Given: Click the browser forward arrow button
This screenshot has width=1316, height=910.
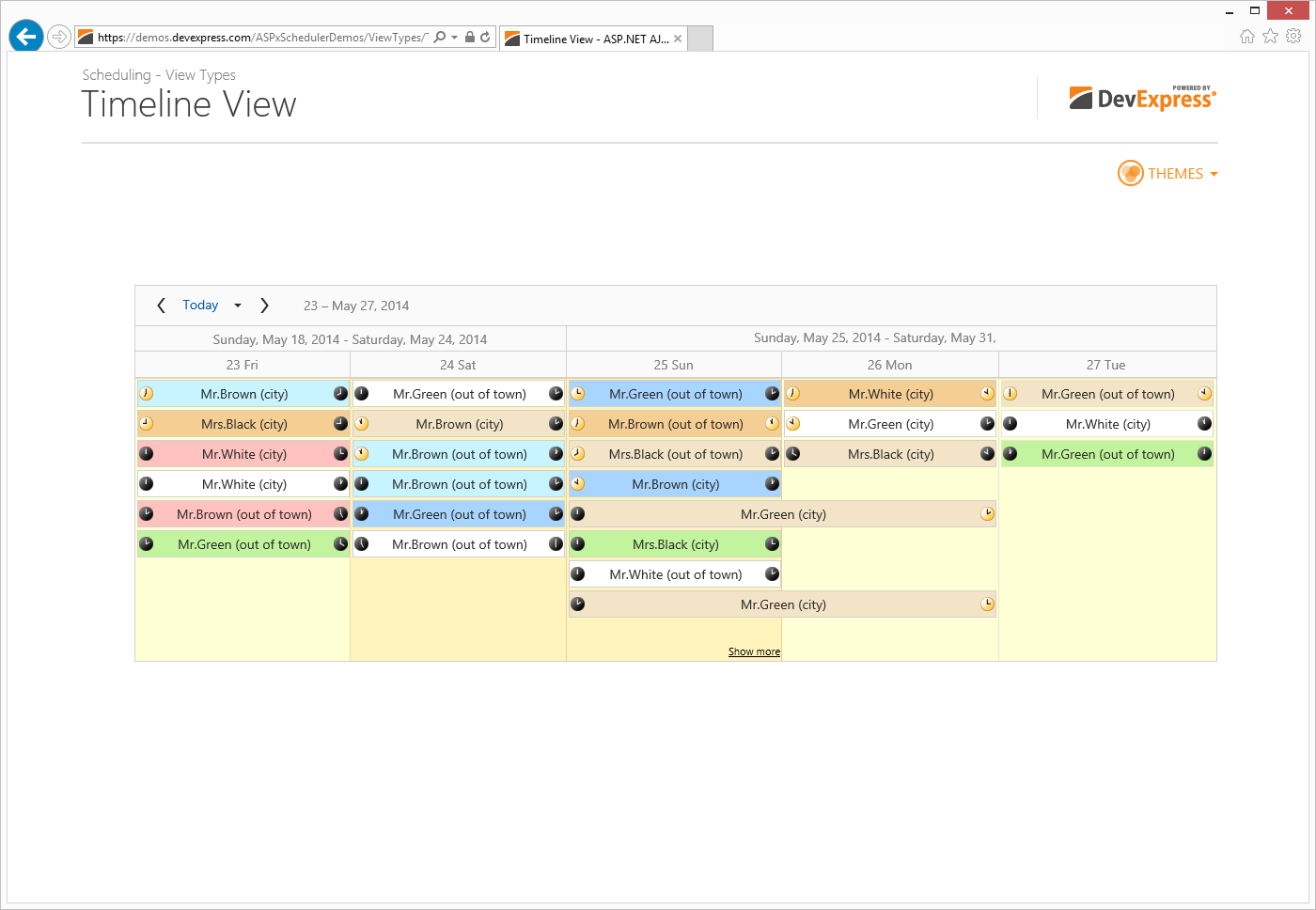Looking at the screenshot, I should click(59, 37).
